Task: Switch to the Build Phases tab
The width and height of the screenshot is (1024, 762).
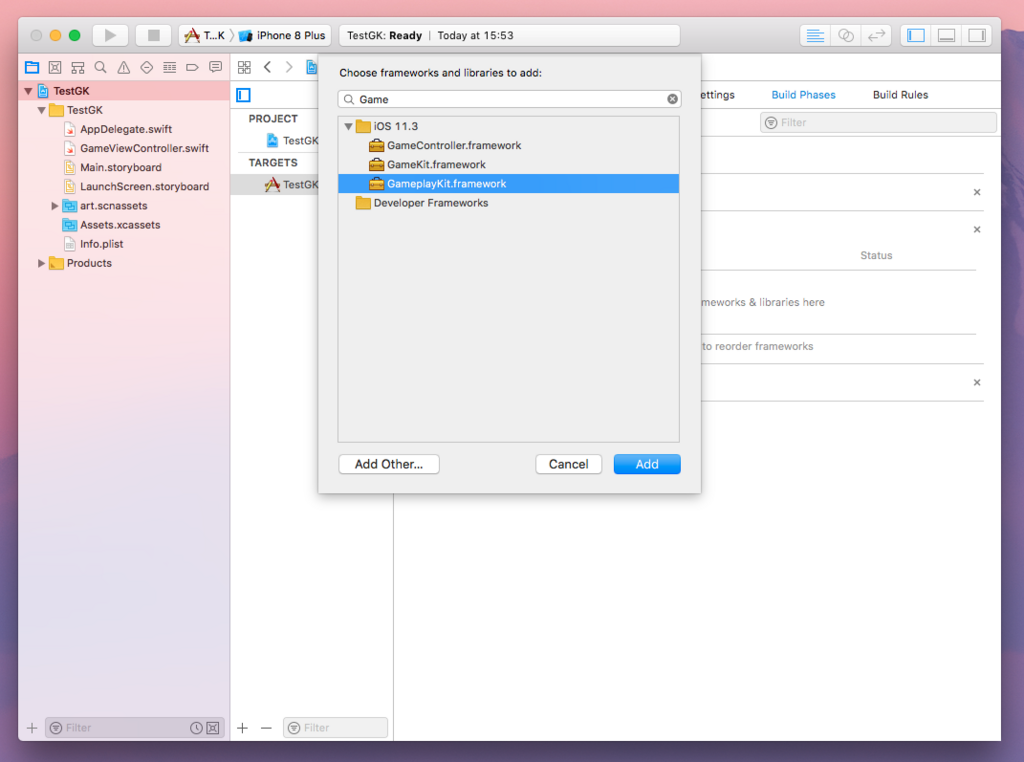Action: (x=803, y=95)
